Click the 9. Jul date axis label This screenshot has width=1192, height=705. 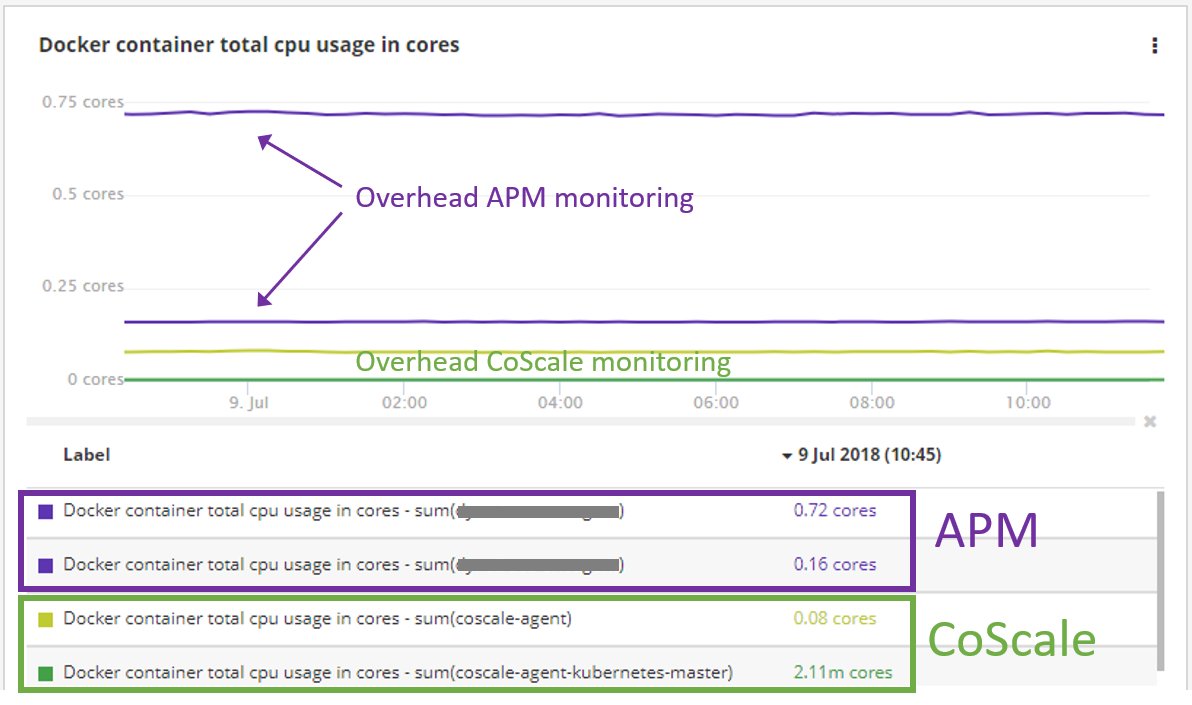tap(249, 403)
